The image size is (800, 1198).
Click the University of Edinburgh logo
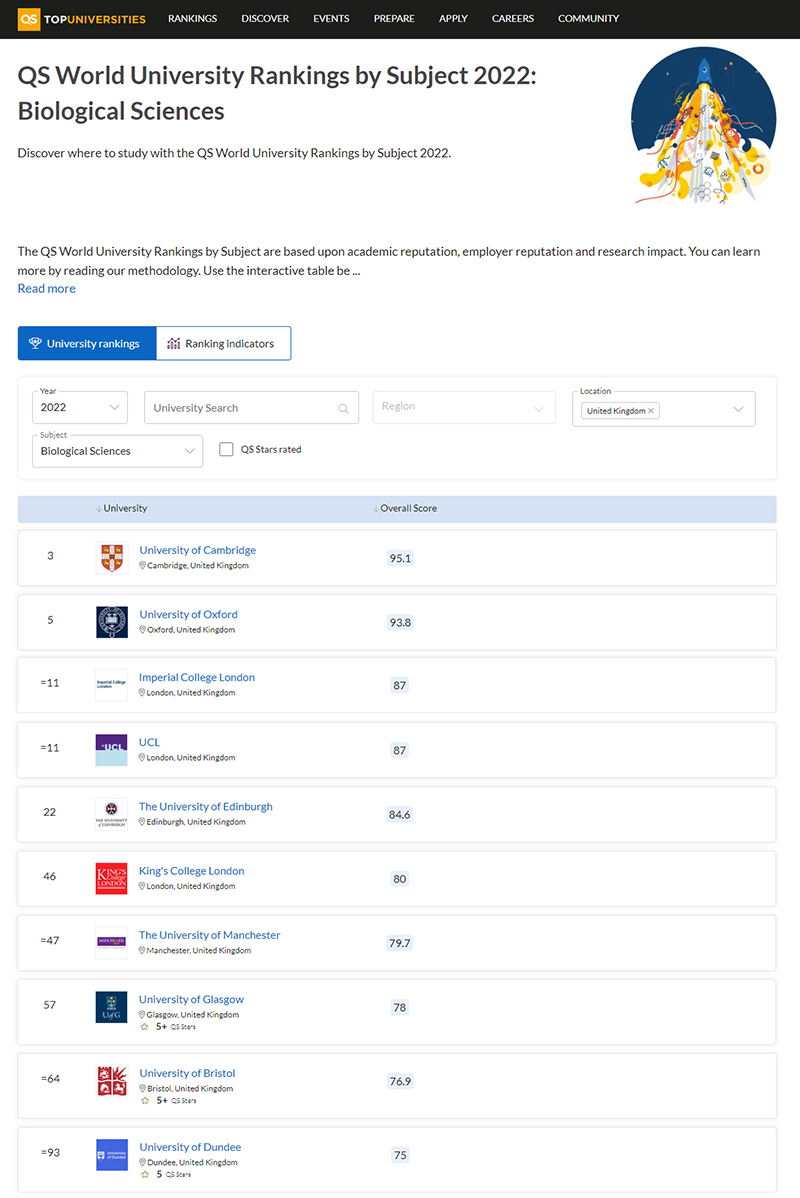(112, 814)
